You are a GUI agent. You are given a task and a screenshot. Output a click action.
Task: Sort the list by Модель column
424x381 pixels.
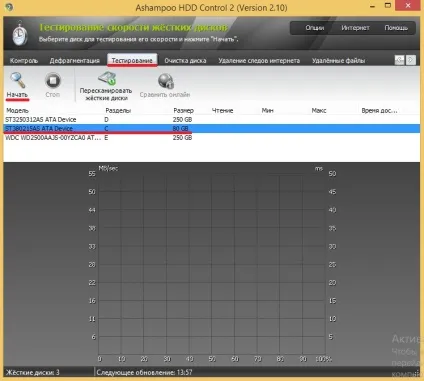click(18, 110)
